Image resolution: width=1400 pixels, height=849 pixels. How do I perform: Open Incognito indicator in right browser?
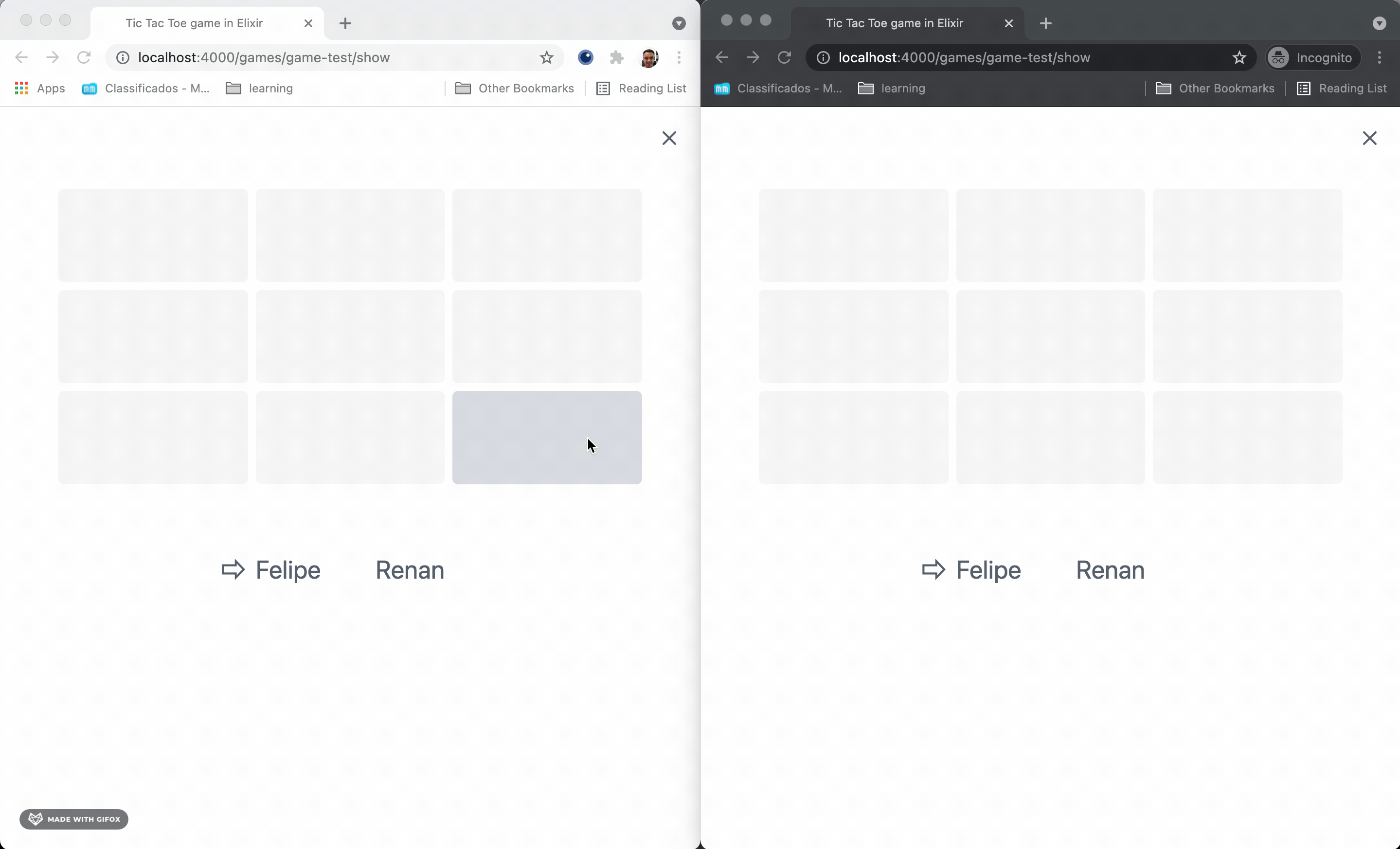pyautogui.click(x=1313, y=57)
